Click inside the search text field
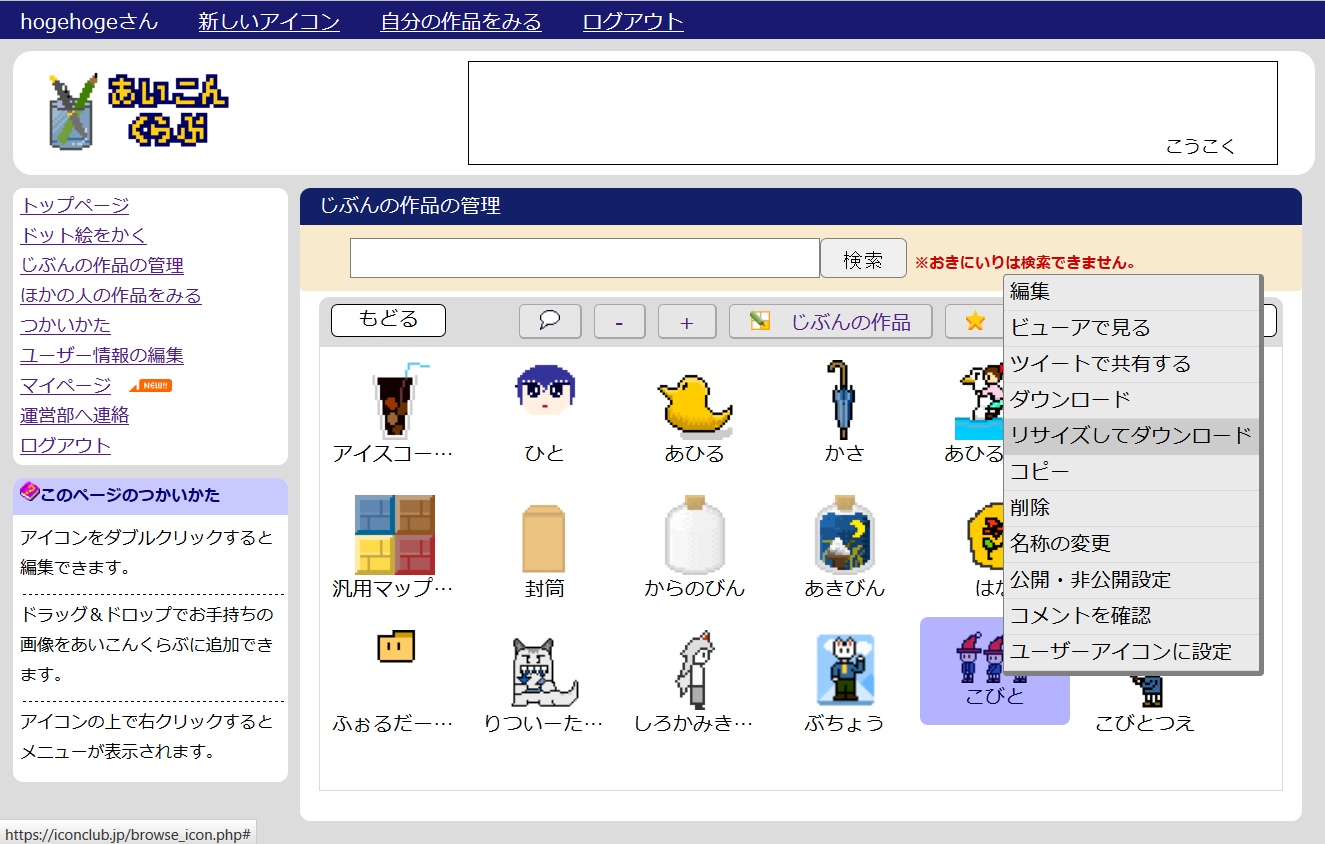The width and height of the screenshot is (1325, 844). 583,258
